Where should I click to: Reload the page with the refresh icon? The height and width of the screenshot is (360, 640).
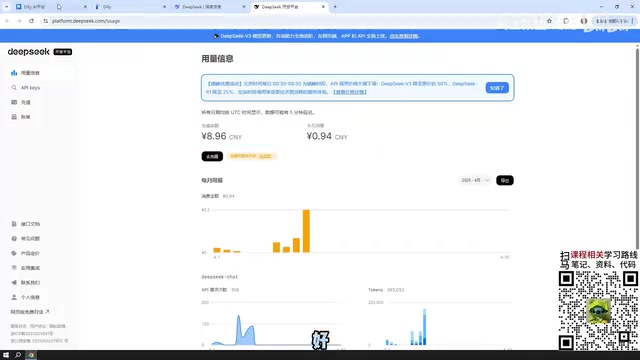point(31,21)
